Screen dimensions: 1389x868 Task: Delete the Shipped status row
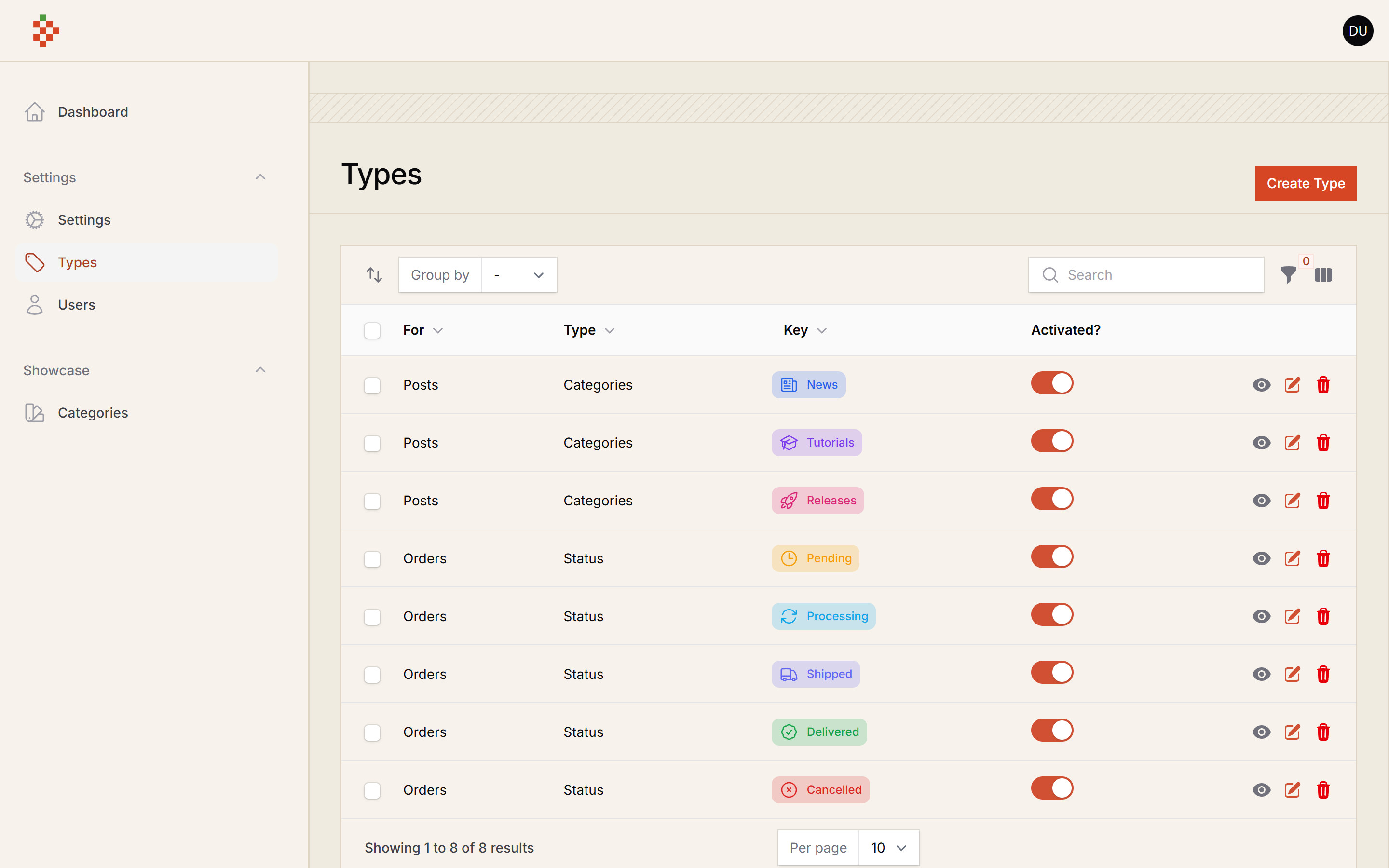point(1323,674)
